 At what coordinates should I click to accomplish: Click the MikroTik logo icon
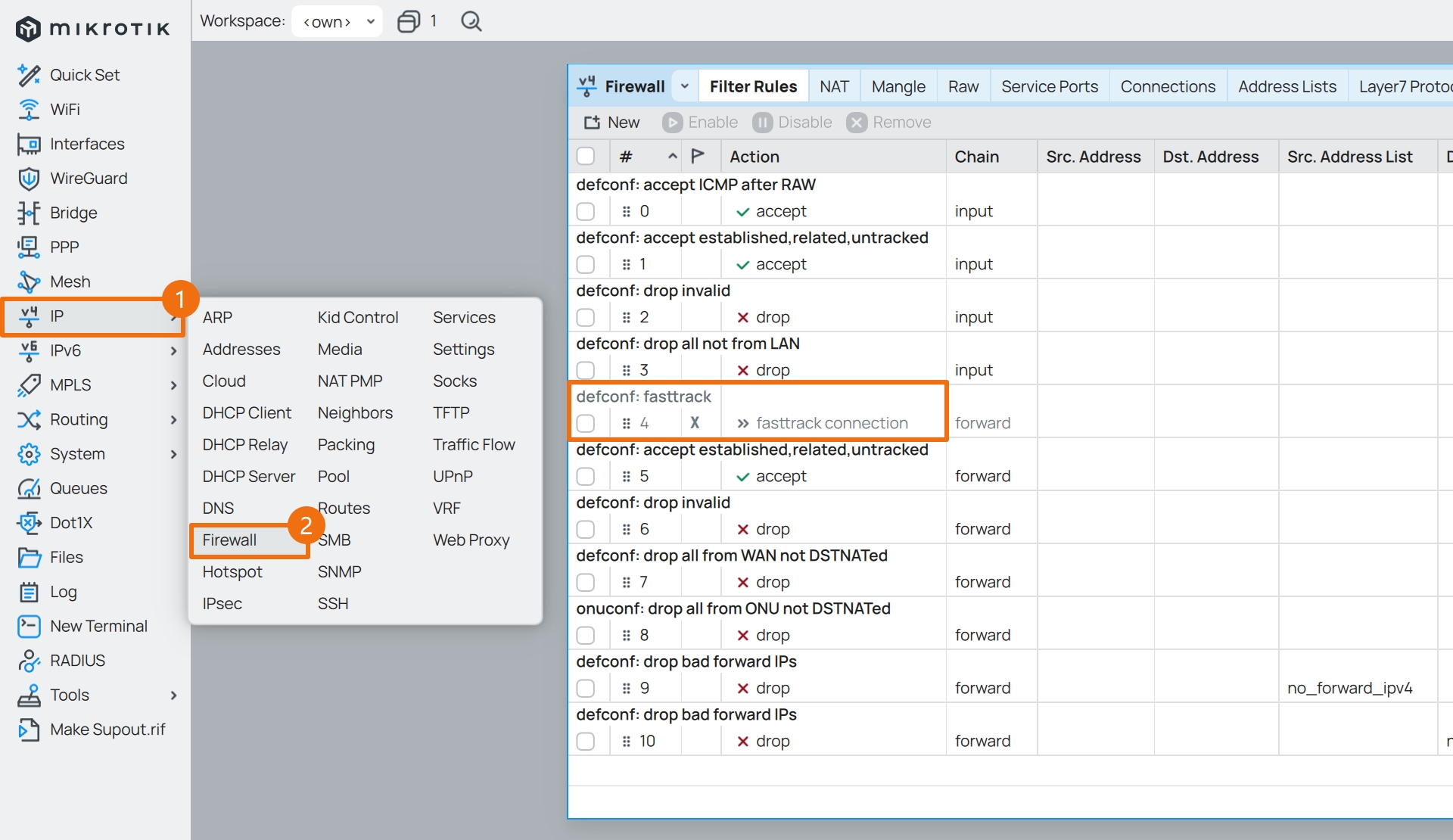click(28, 29)
